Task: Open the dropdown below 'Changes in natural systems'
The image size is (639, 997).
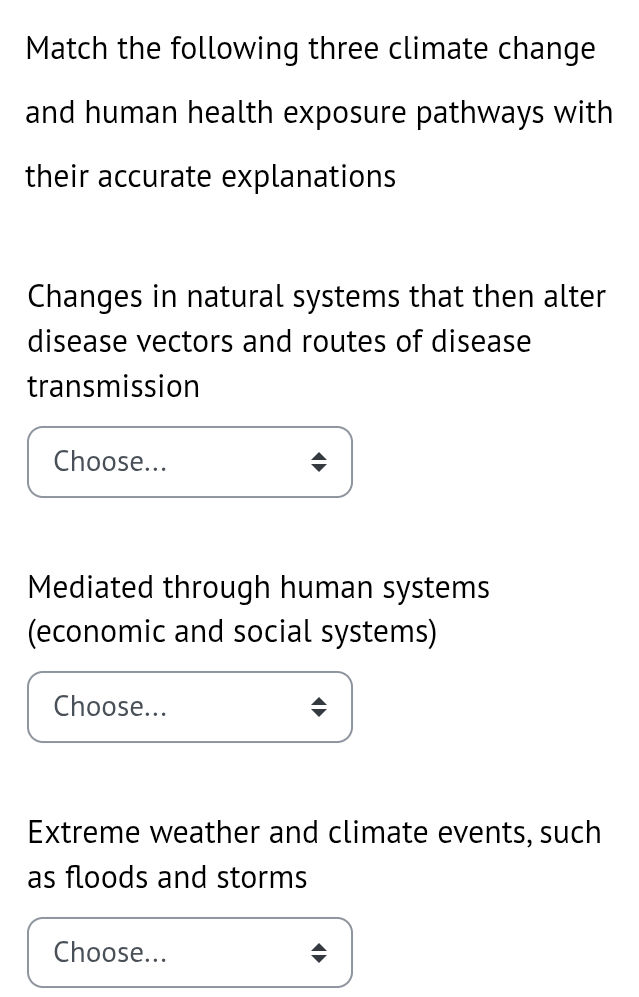Action: (190, 462)
